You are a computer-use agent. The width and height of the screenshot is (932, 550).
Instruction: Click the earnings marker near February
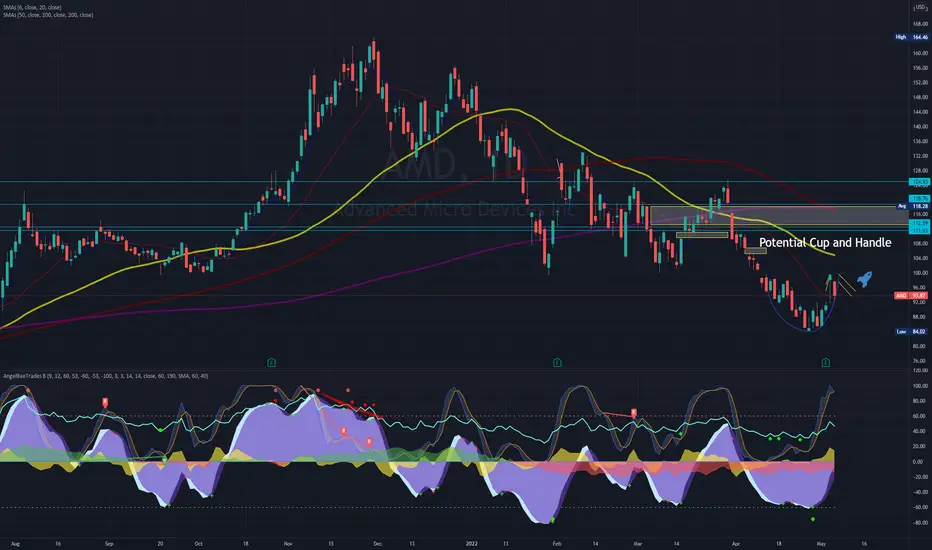click(x=558, y=362)
